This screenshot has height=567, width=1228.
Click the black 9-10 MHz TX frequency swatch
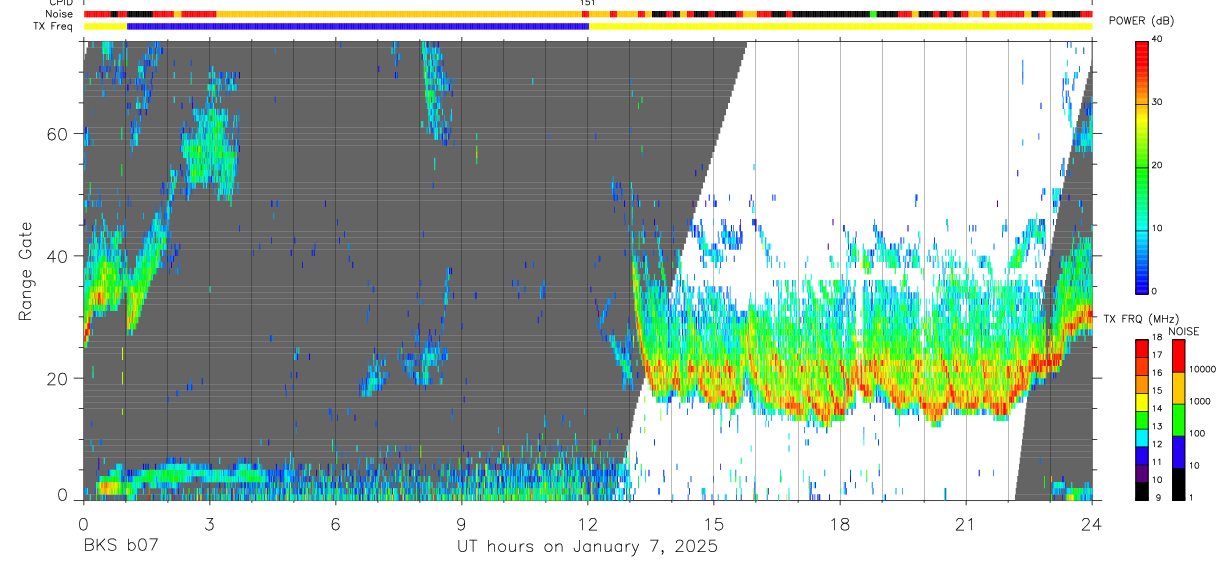(x=1141, y=490)
